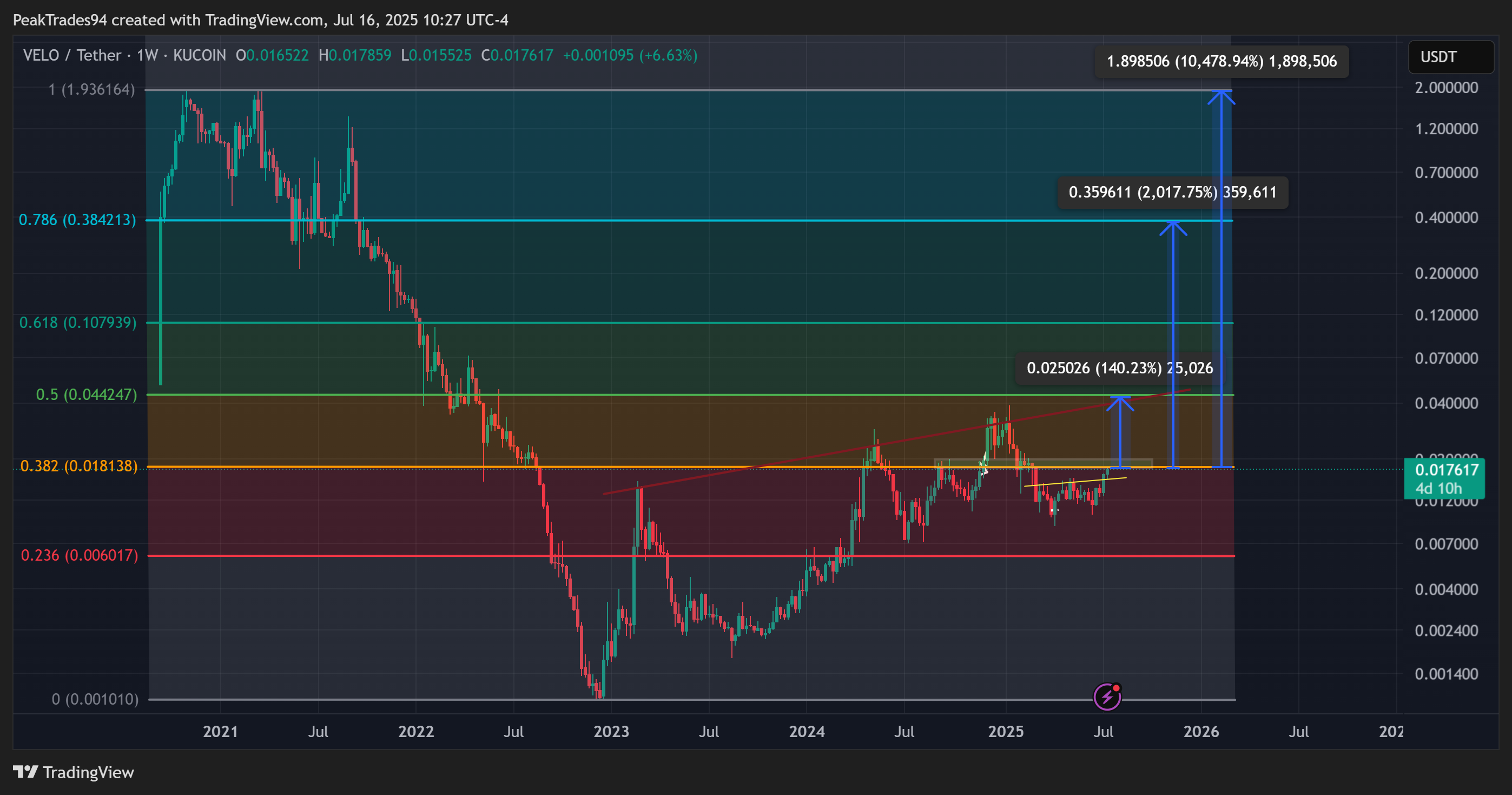This screenshot has height=795, width=1512.
Task: Click the 2022 label on the time axis
Action: coord(416,732)
